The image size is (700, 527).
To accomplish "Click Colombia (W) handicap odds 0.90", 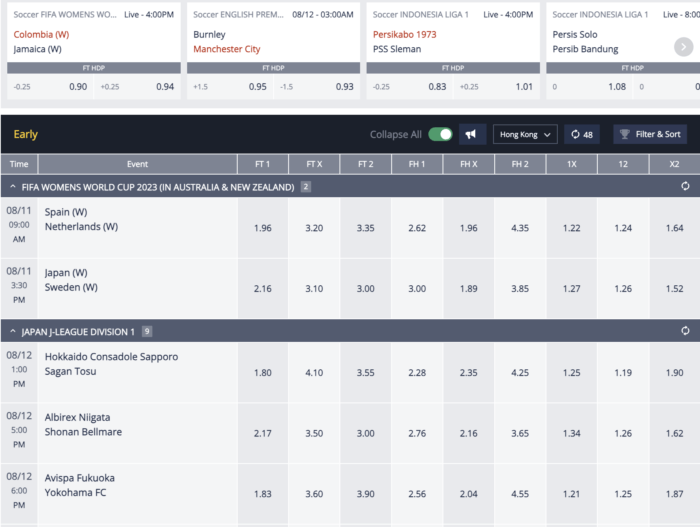I will point(77,87).
